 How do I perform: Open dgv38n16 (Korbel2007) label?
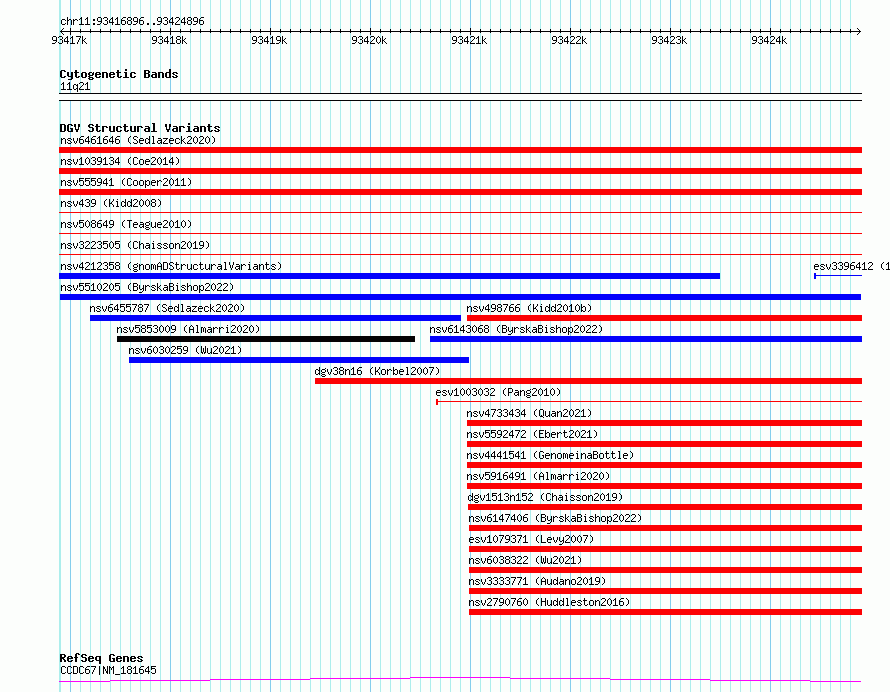click(x=377, y=371)
